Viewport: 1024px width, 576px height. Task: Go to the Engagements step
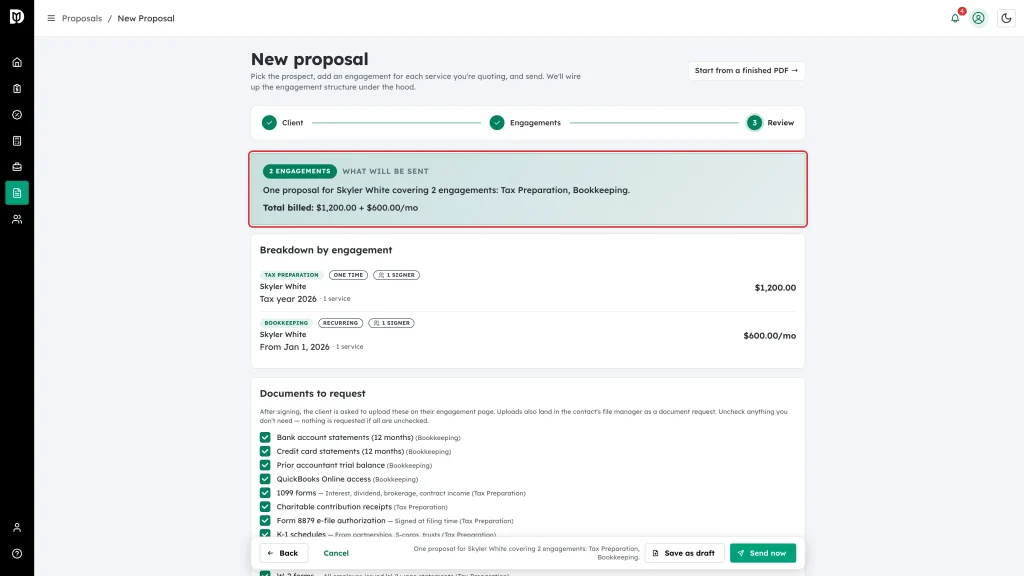[x=525, y=123]
